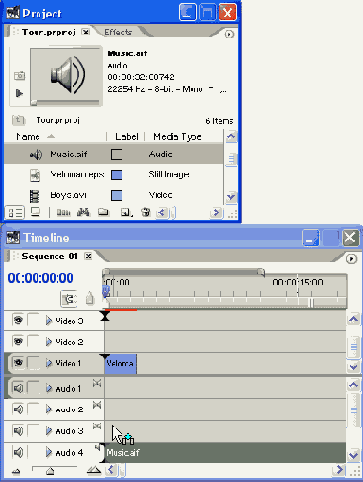
Task: Mute Audio 4 with speaker toggle
Action: coord(18,452)
